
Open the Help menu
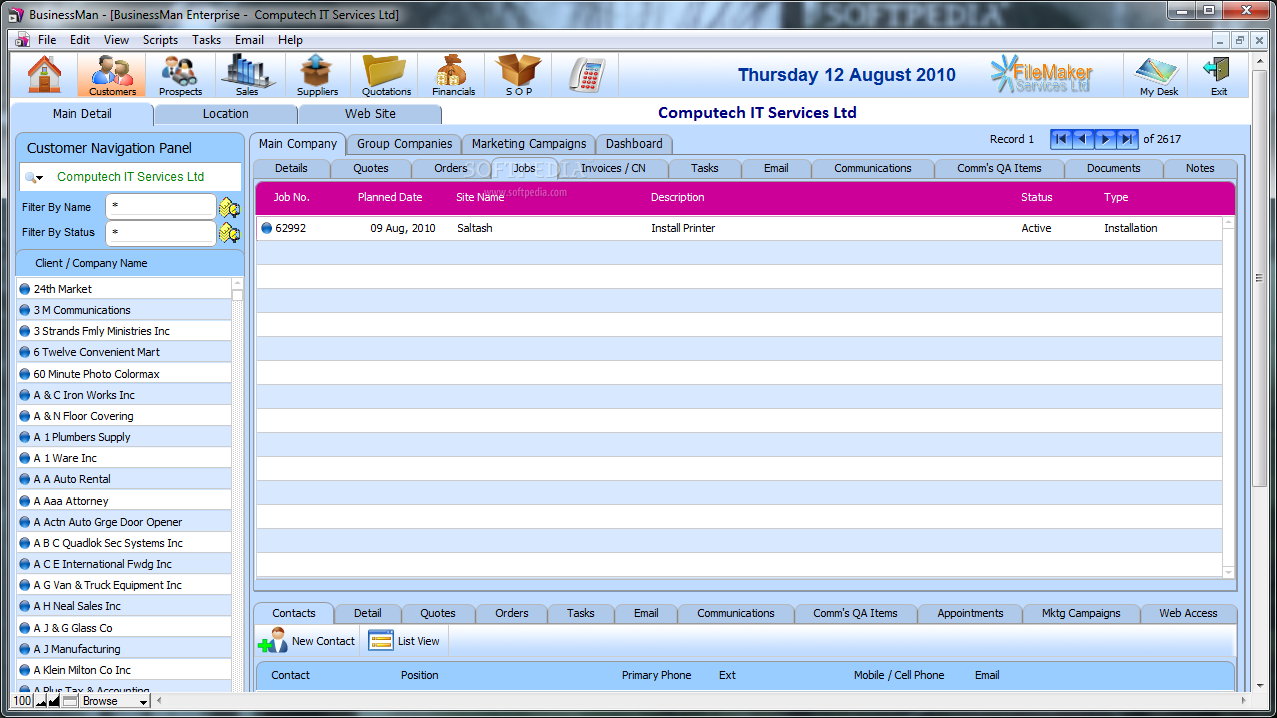tap(290, 40)
